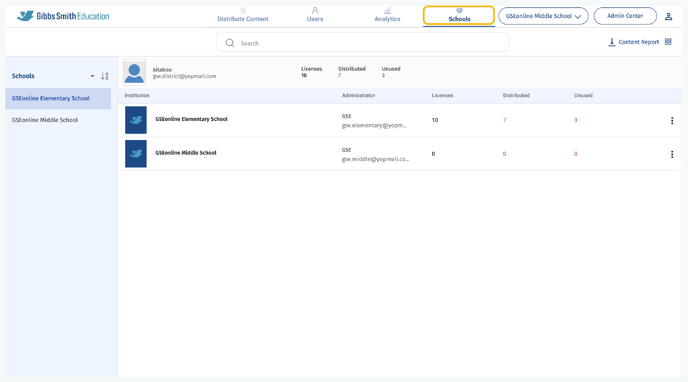Sort by the Institution column header
The height and width of the screenshot is (382, 688).
click(137, 95)
